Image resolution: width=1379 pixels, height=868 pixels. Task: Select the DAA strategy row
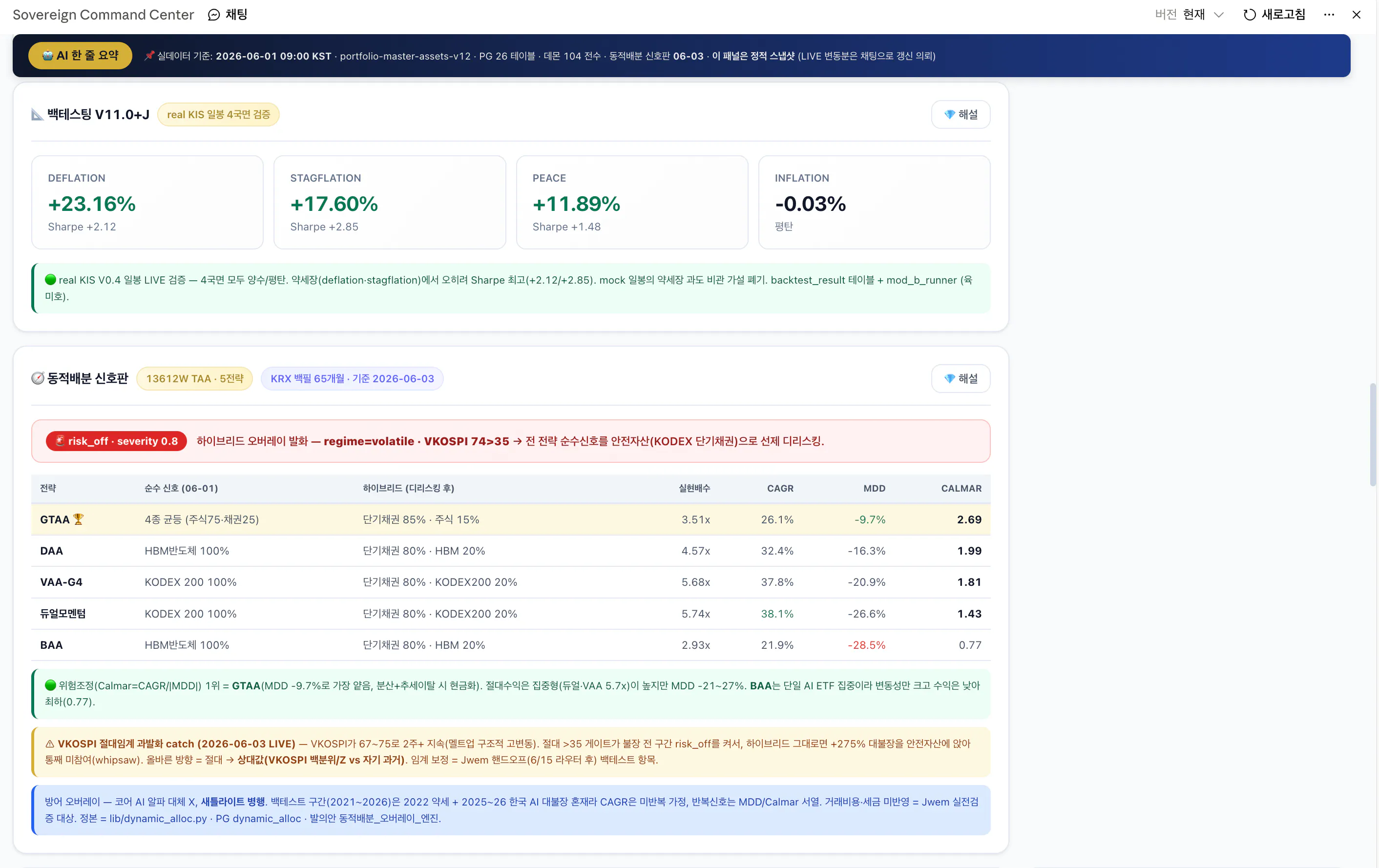pos(511,551)
